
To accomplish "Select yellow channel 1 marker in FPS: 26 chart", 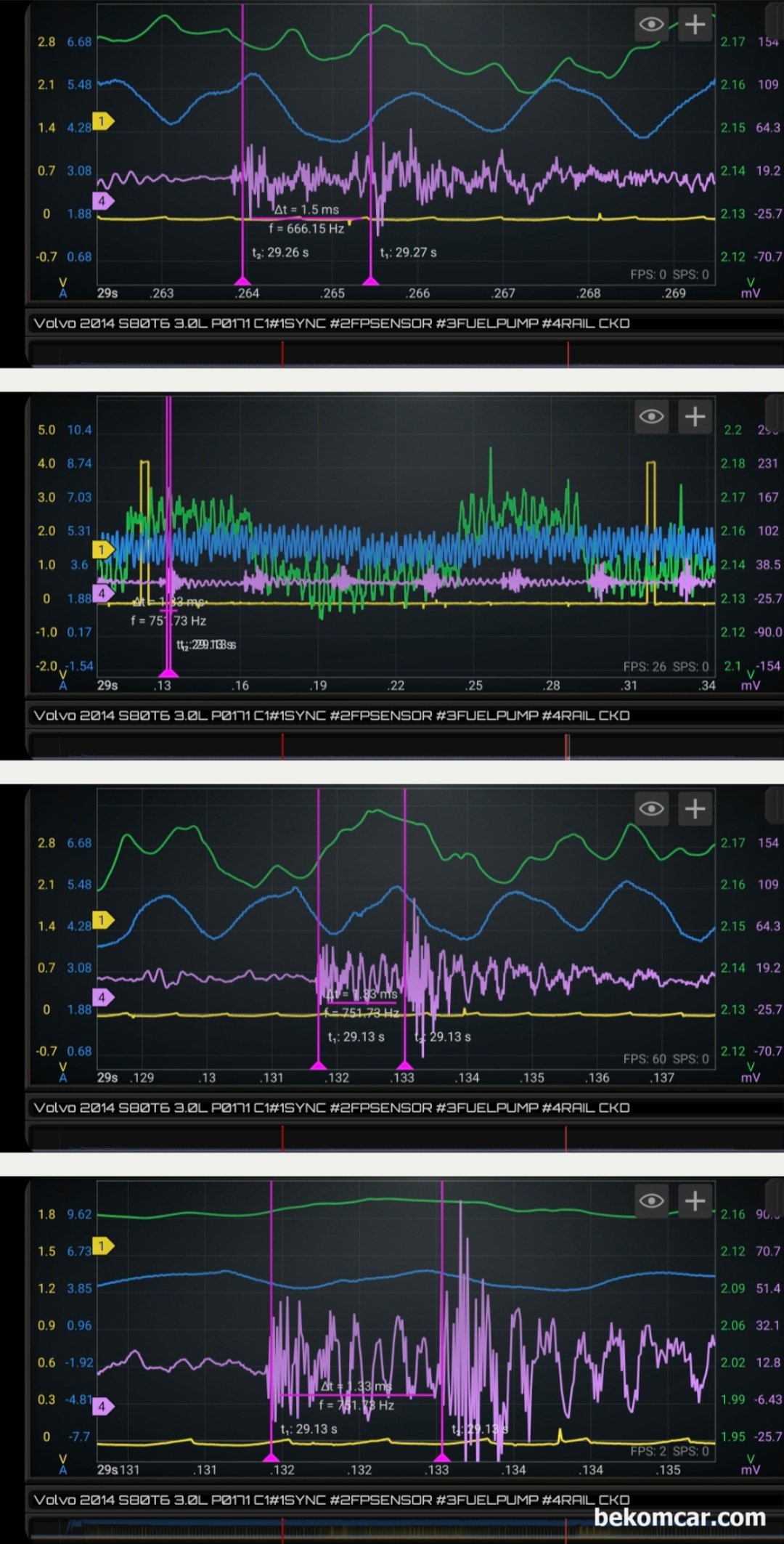I will [x=102, y=550].
